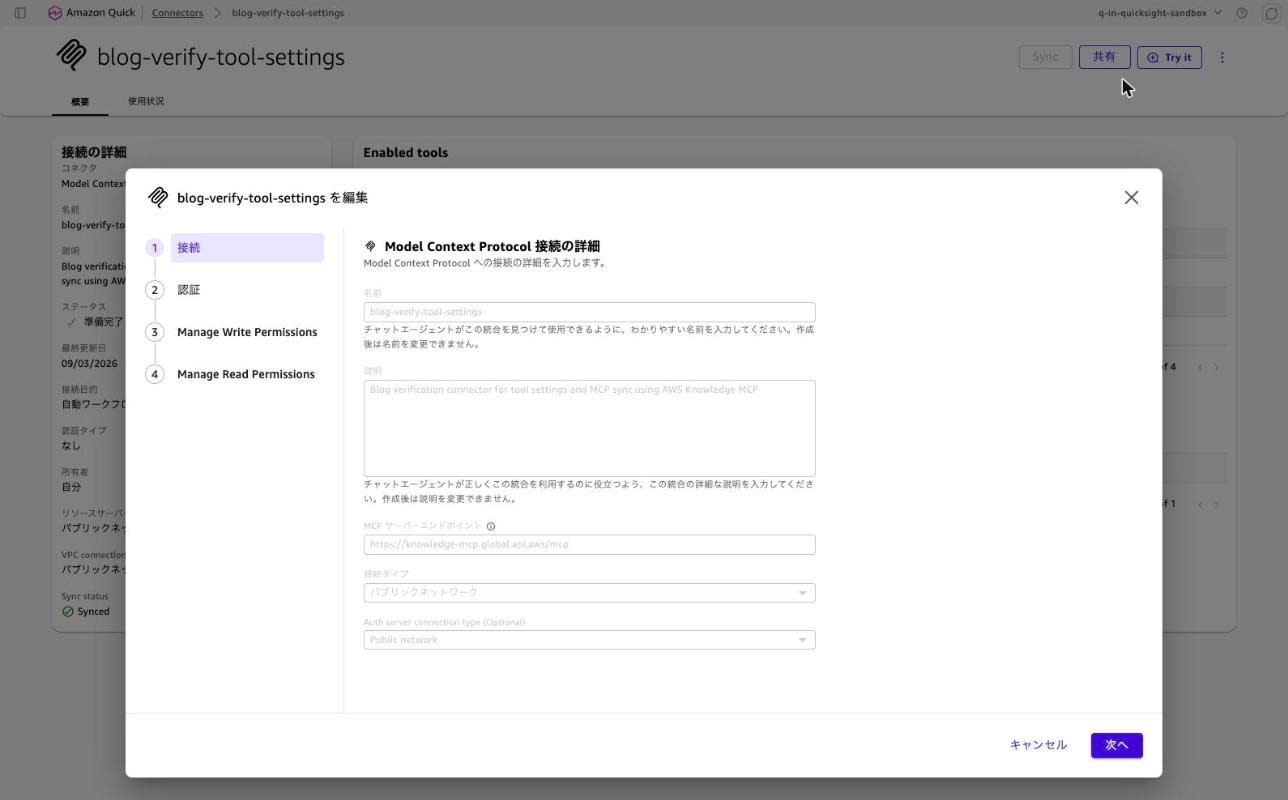Viewport: 1288px width, 800px height.
Task: Open the Connectors breadcrumb link
Action: click(177, 13)
